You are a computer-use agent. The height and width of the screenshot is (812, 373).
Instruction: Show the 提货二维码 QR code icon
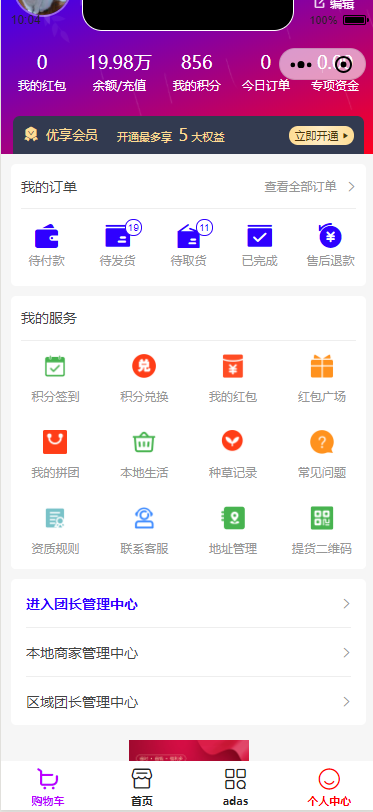click(x=322, y=518)
